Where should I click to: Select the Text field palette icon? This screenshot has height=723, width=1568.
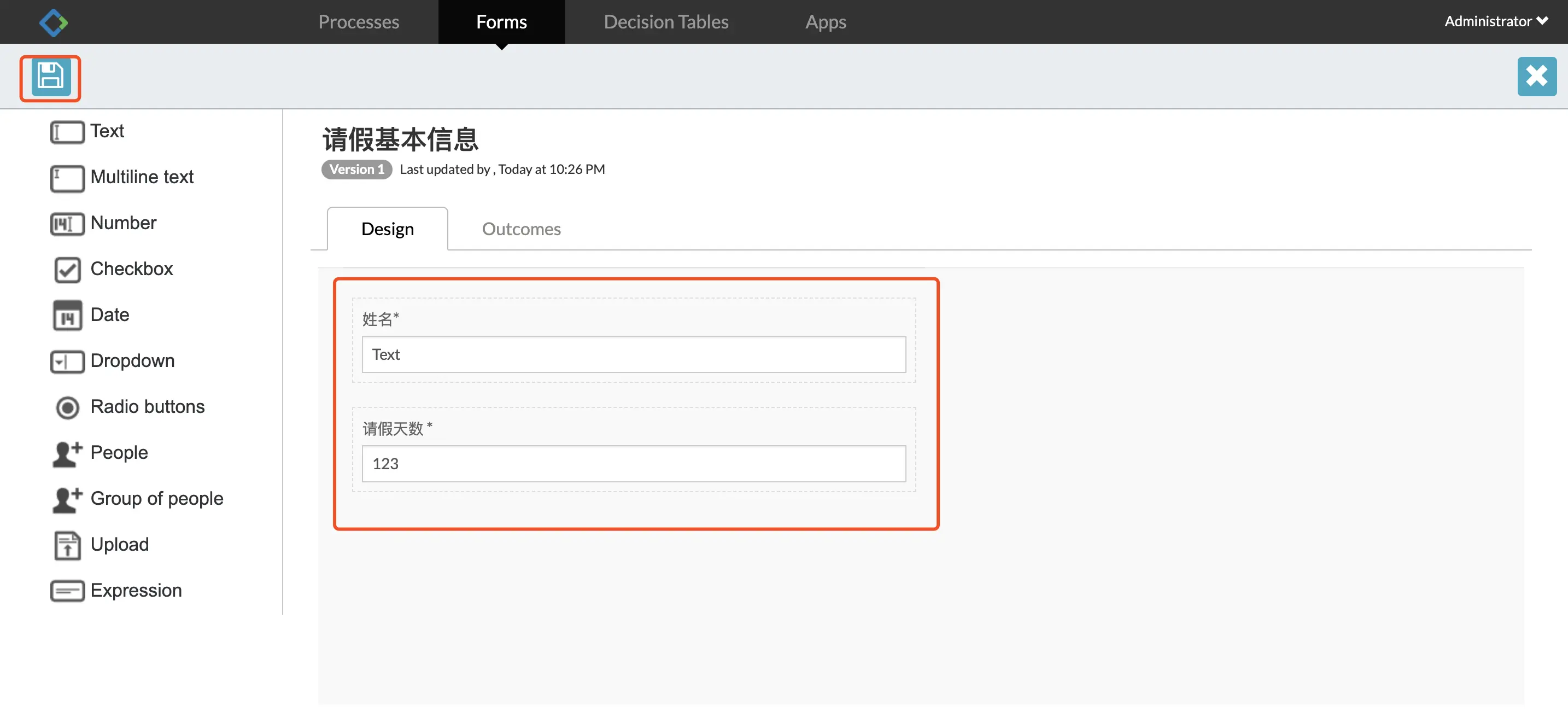(x=67, y=132)
